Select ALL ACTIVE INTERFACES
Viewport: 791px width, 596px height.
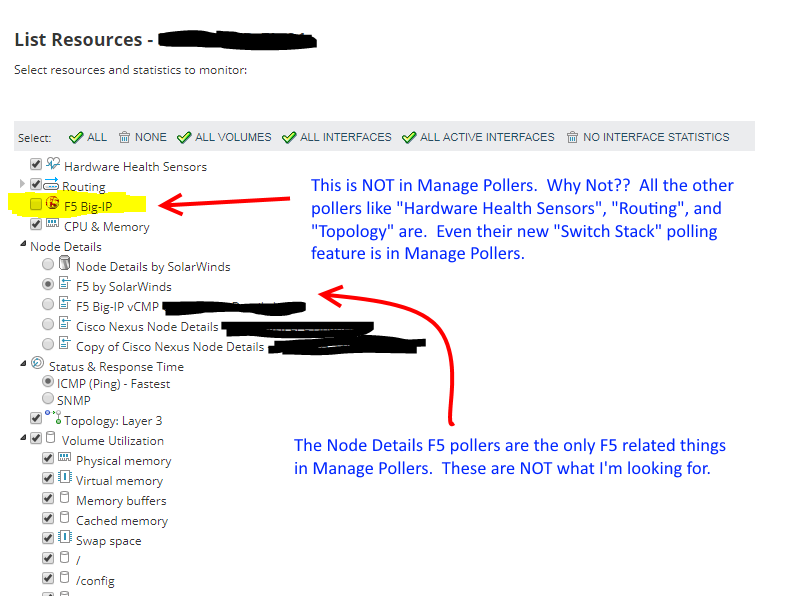point(478,137)
